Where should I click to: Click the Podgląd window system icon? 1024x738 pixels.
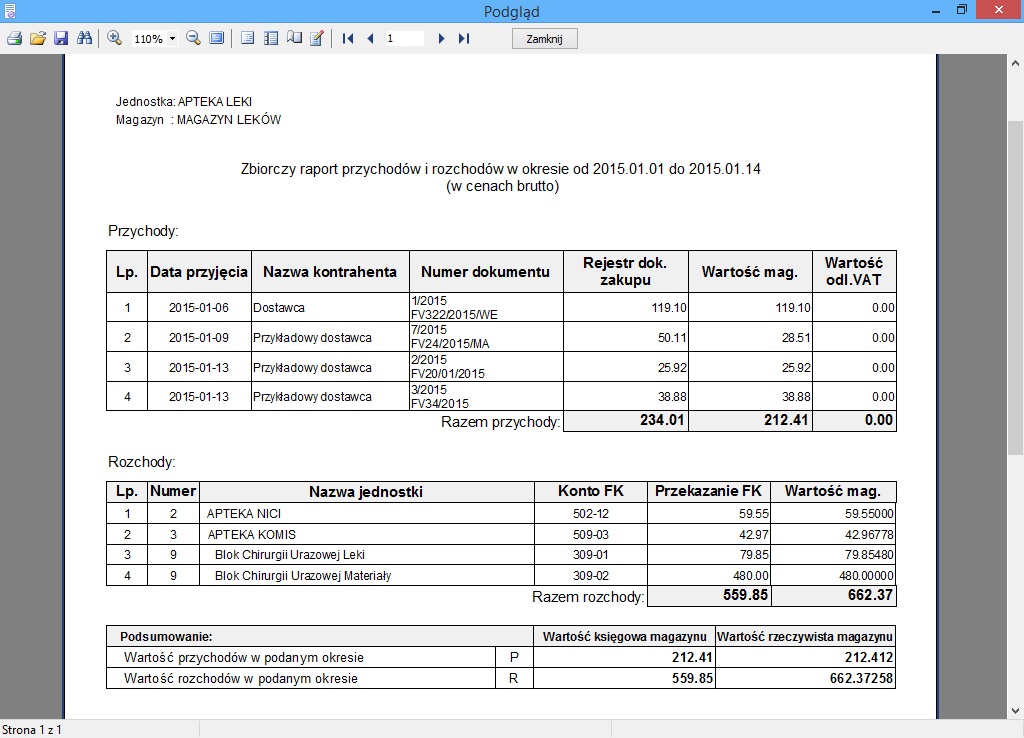pyautogui.click(x=9, y=10)
